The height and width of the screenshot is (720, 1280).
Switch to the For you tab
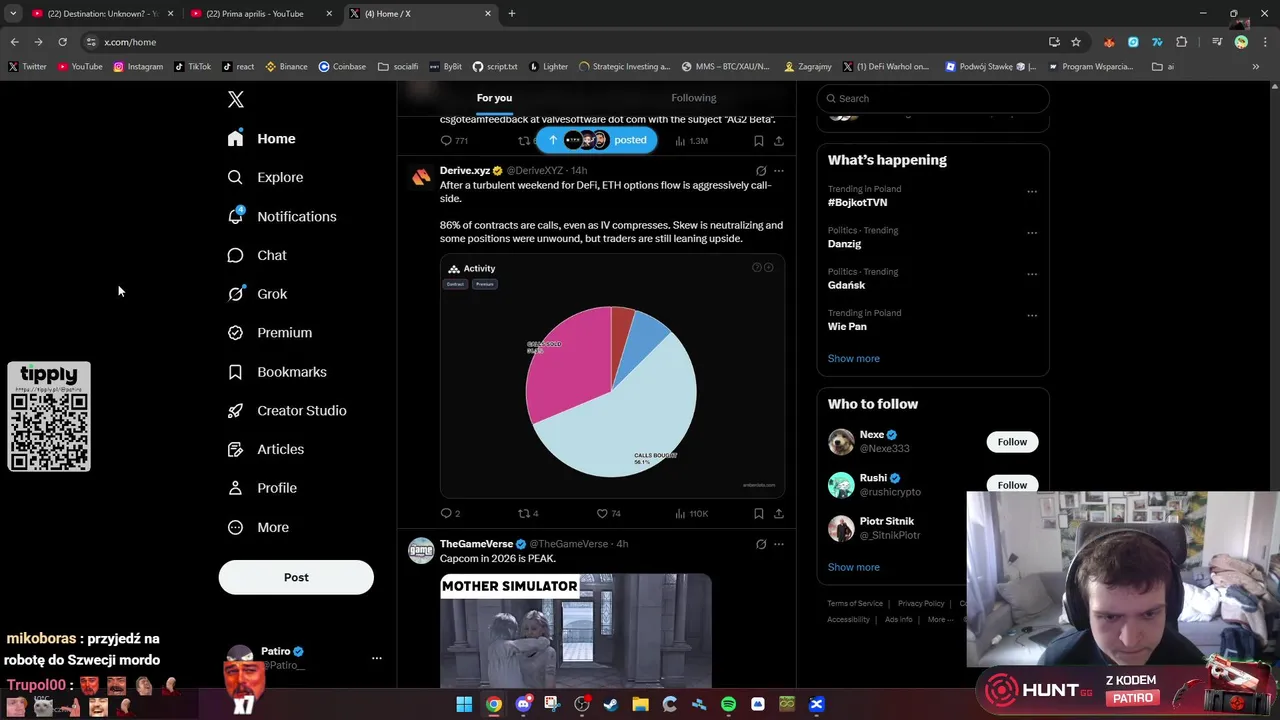pos(494,98)
